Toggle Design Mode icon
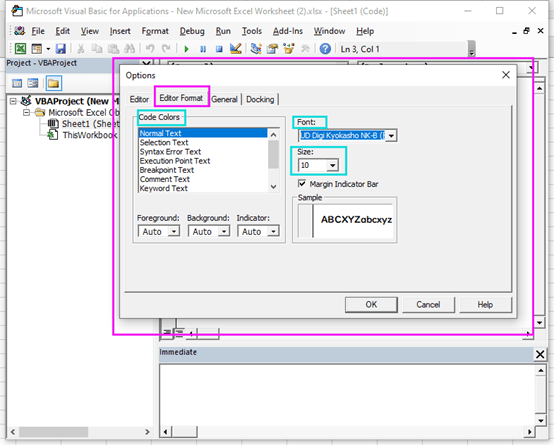 coord(235,48)
